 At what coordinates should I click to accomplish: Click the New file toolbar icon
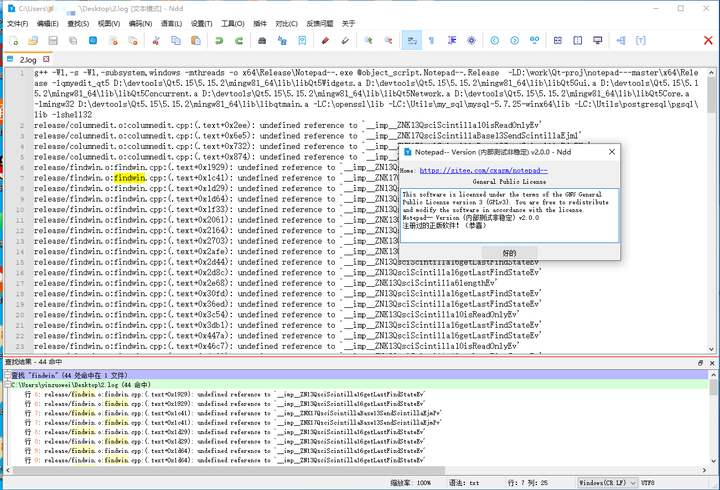pyautogui.click(x=12, y=41)
